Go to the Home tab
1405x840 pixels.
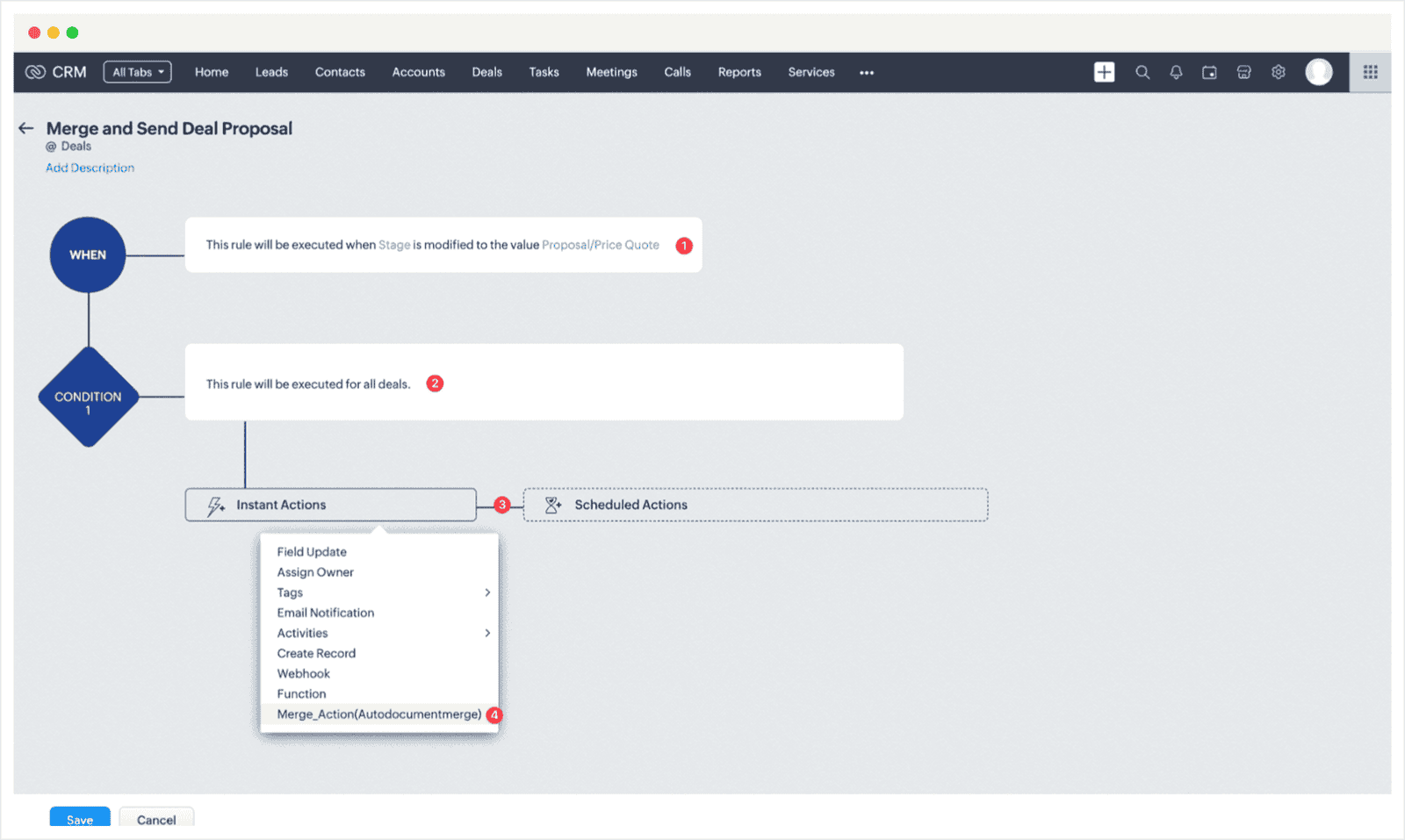[212, 72]
